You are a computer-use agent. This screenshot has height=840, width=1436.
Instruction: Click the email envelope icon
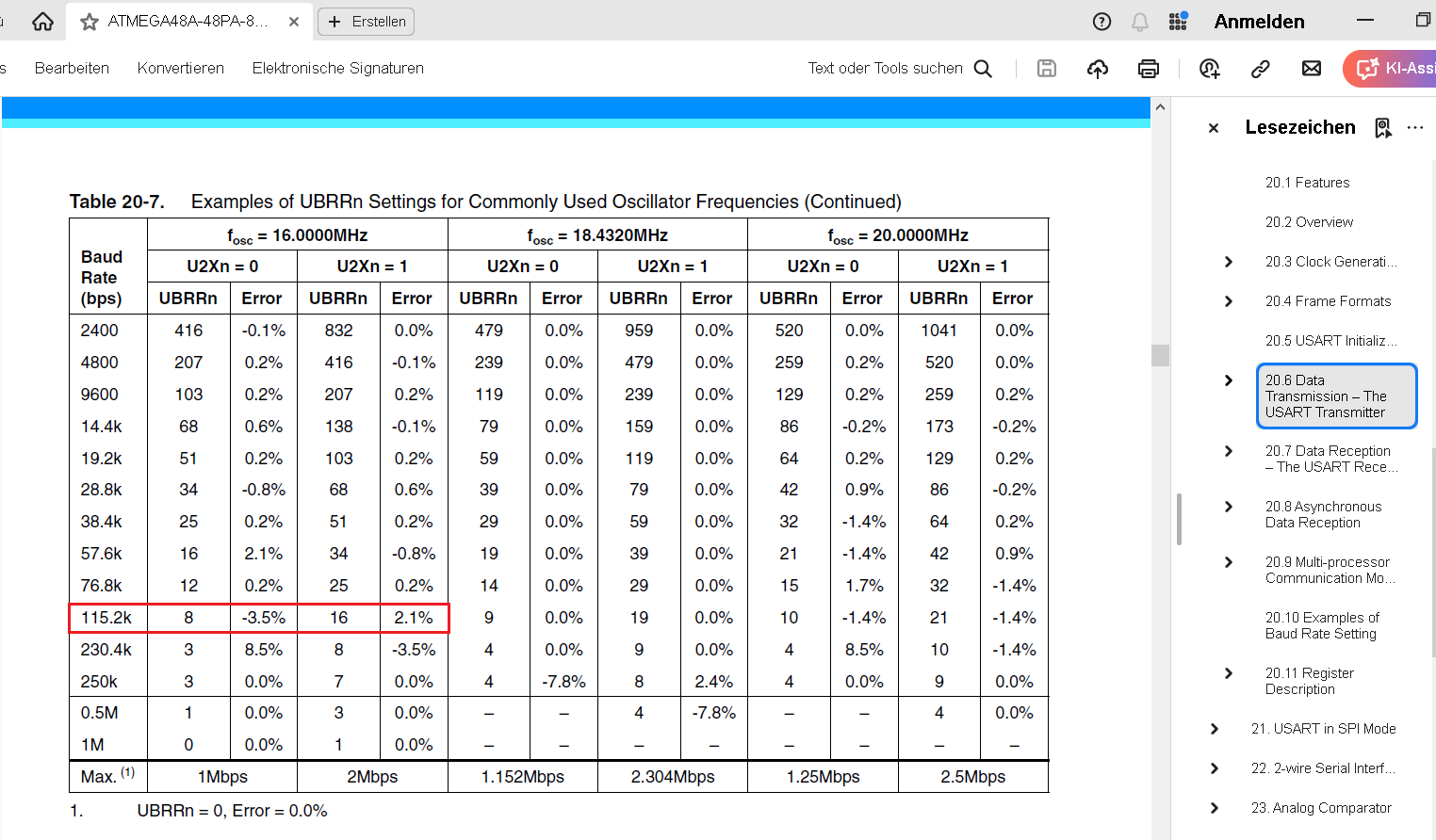[1312, 68]
